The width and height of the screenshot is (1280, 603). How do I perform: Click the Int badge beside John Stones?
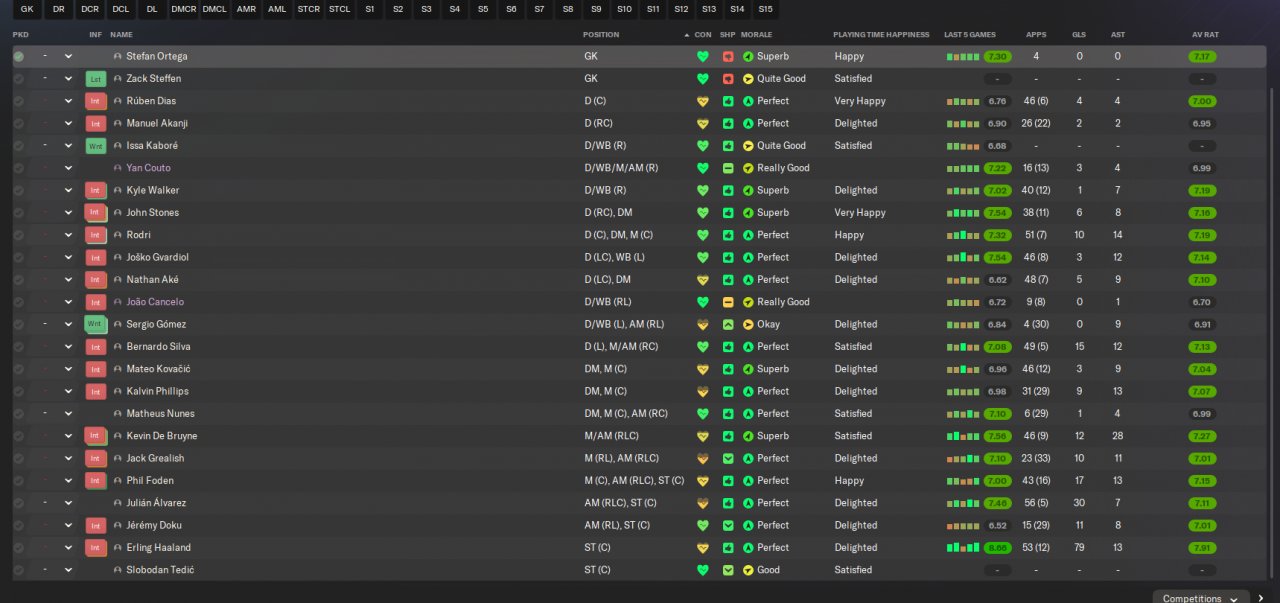(x=95, y=213)
